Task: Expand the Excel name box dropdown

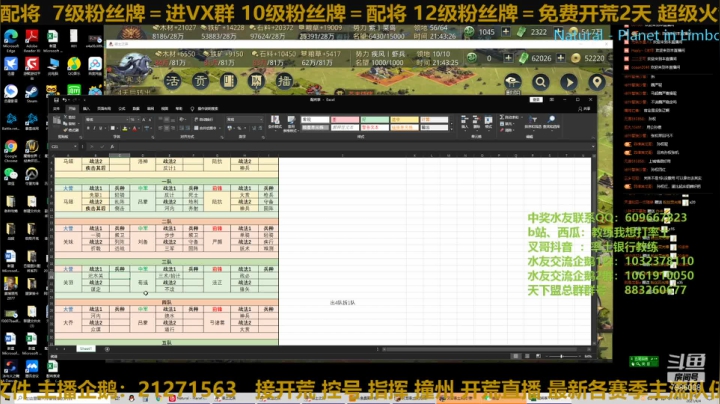Action: pos(75,146)
